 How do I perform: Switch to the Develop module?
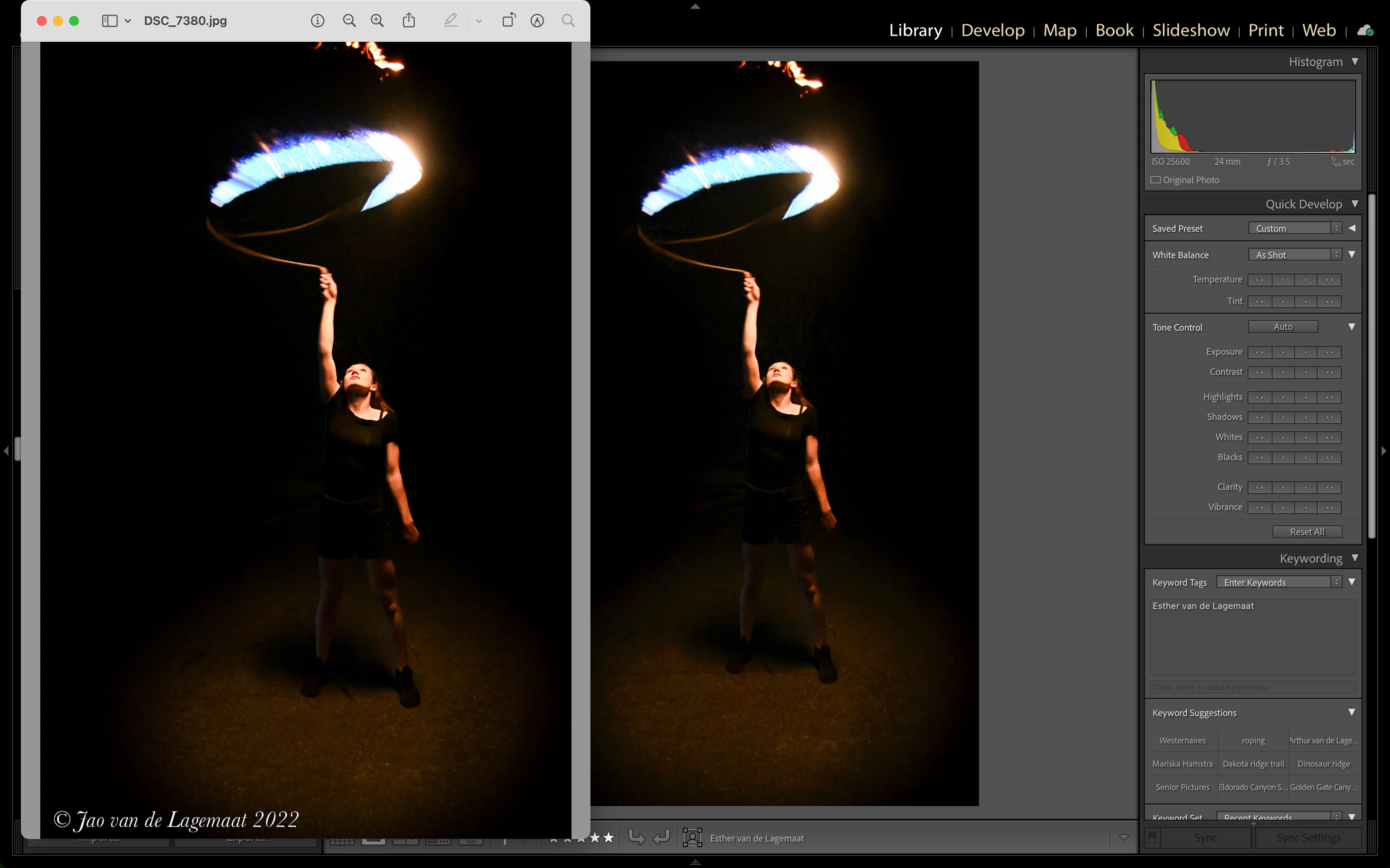point(992,30)
